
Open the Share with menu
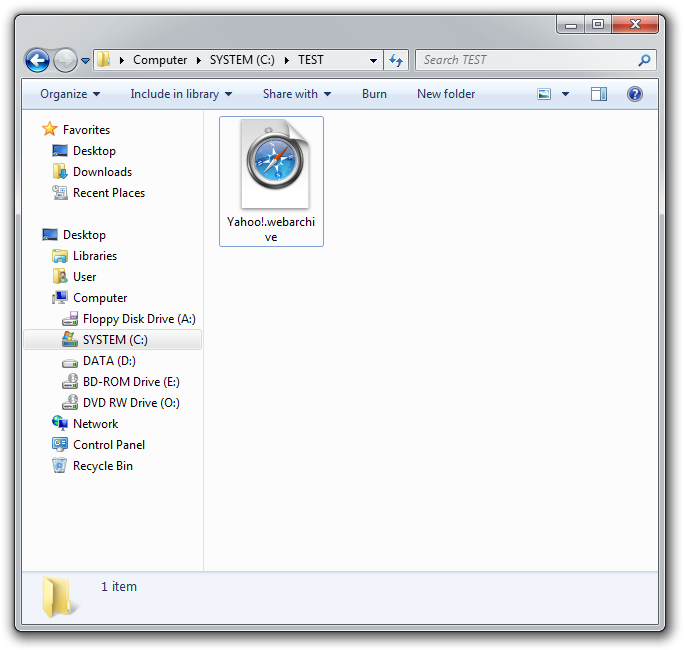[297, 94]
